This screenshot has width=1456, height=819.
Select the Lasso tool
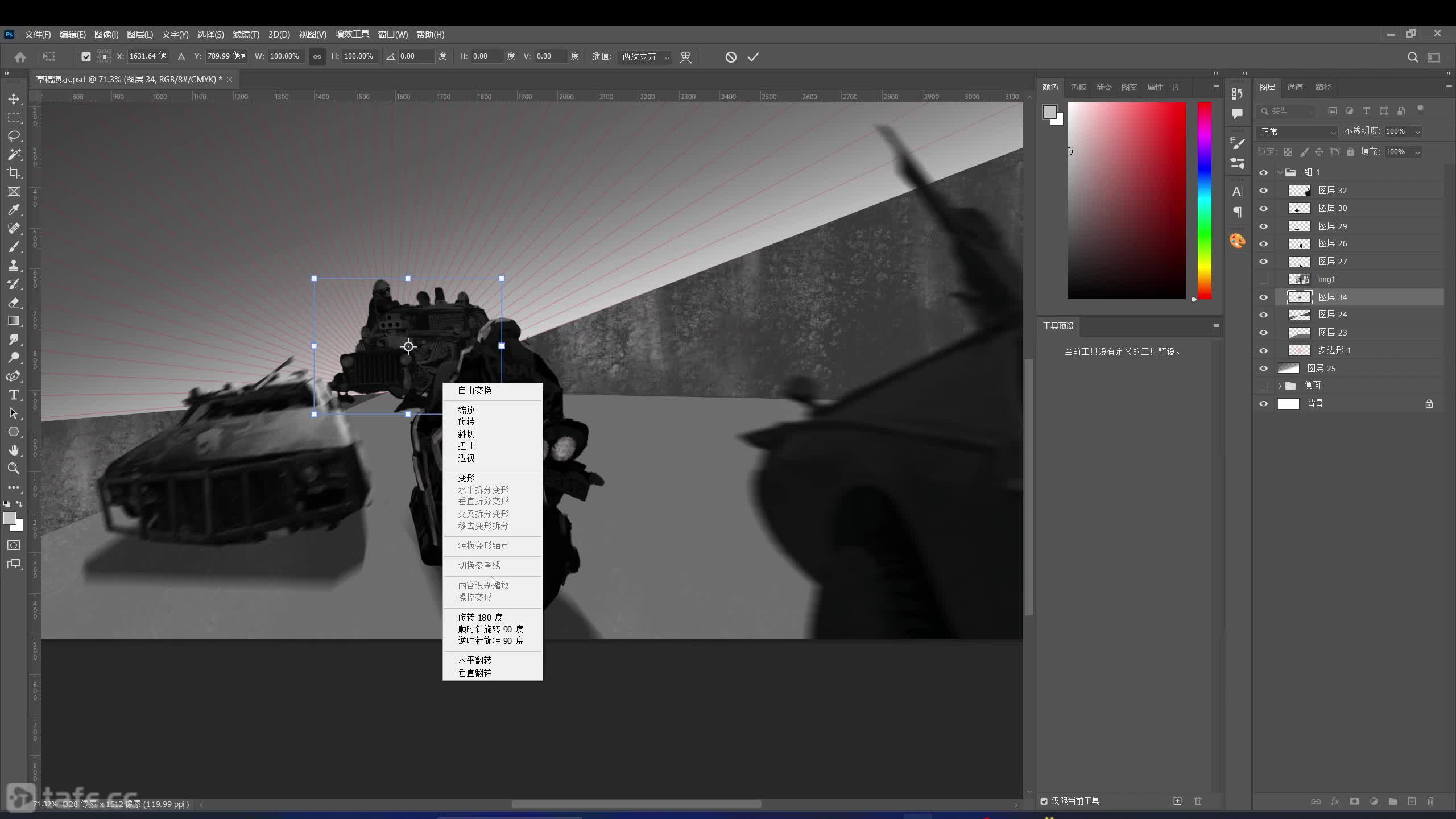(x=14, y=136)
